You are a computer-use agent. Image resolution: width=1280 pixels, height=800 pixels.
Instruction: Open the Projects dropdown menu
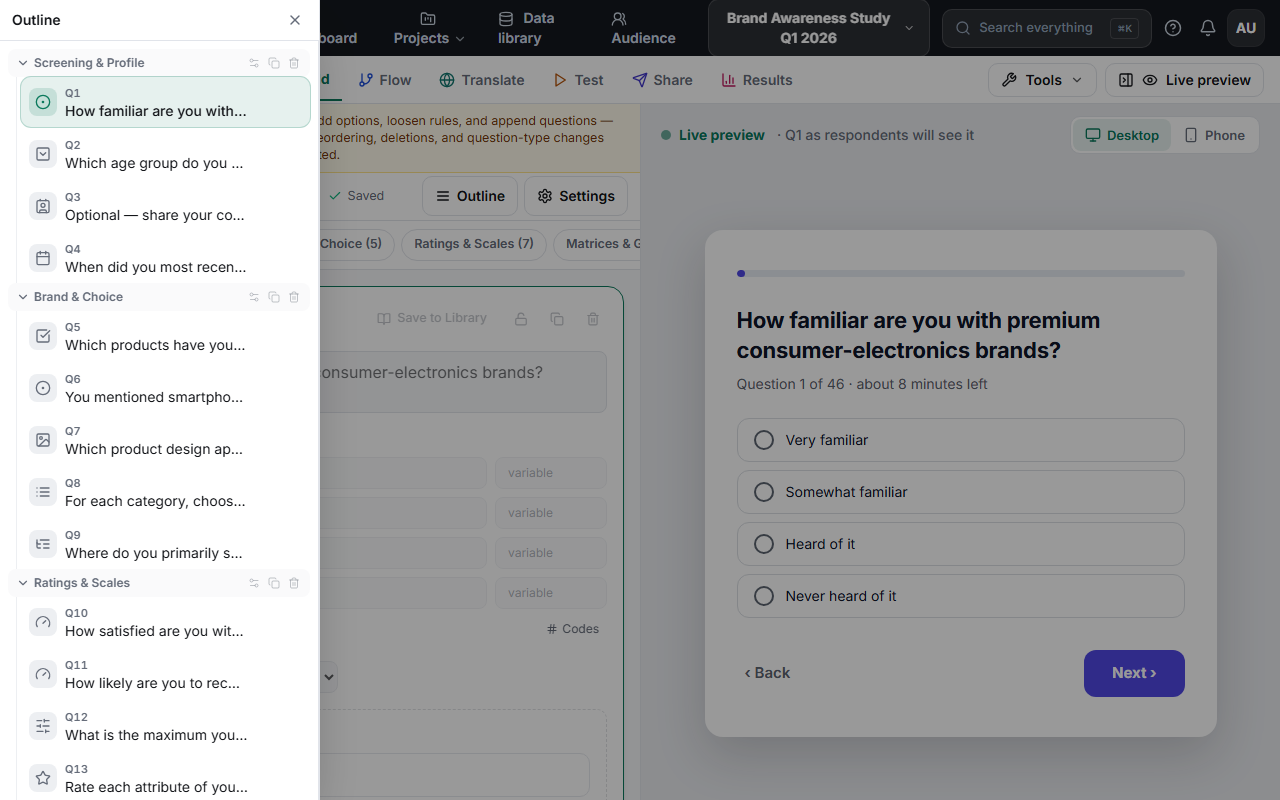click(429, 28)
